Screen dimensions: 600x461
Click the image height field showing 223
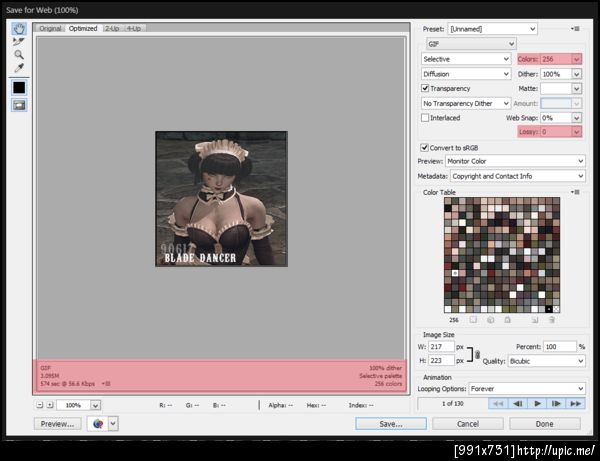click(441, 360)
